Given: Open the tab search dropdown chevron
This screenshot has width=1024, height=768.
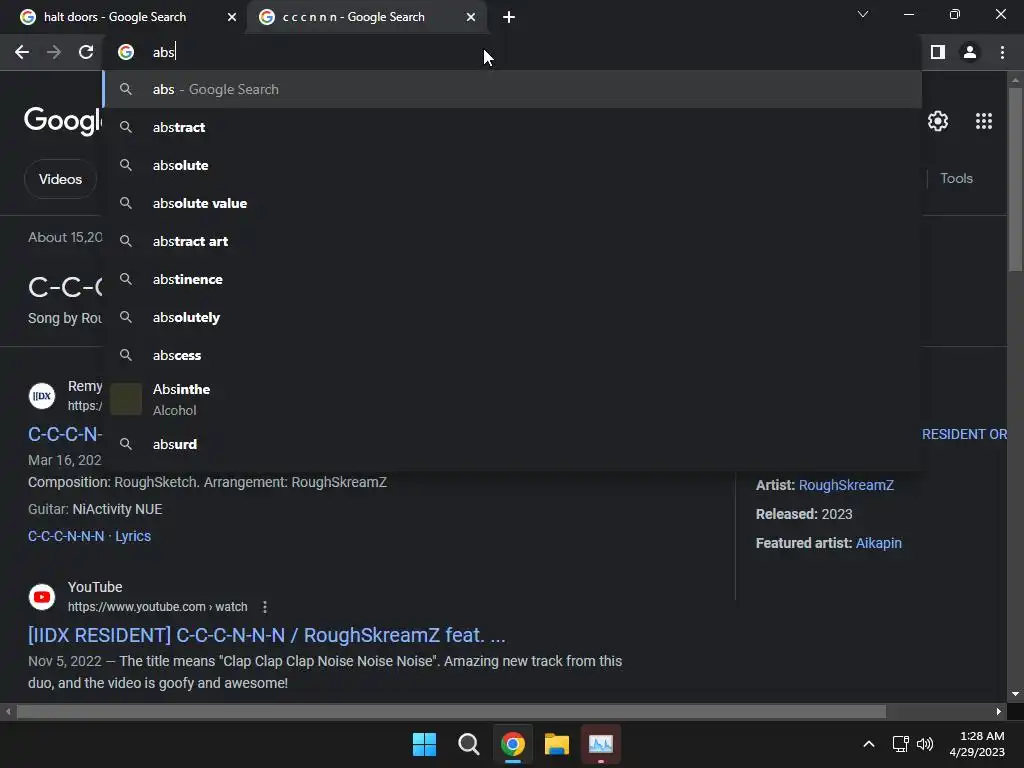Looking at the screenshot, I should pyautogui.click(x=863, y=14).
